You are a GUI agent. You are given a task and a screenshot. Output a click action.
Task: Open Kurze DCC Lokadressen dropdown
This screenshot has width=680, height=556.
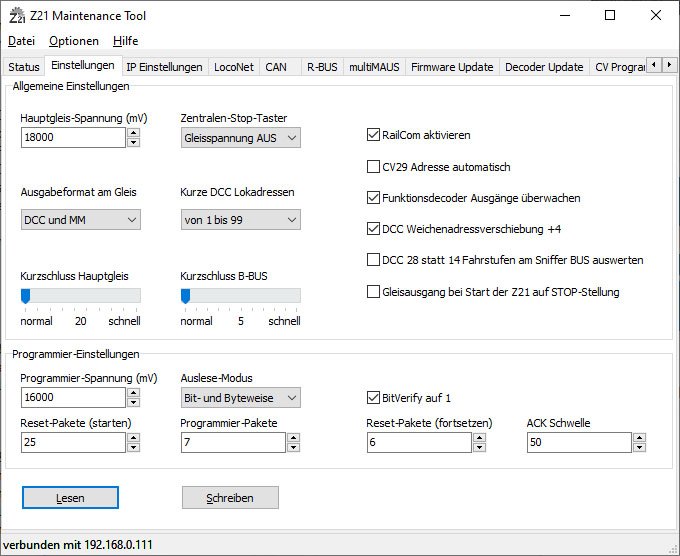pyautogui.click(x=241, y=220)
